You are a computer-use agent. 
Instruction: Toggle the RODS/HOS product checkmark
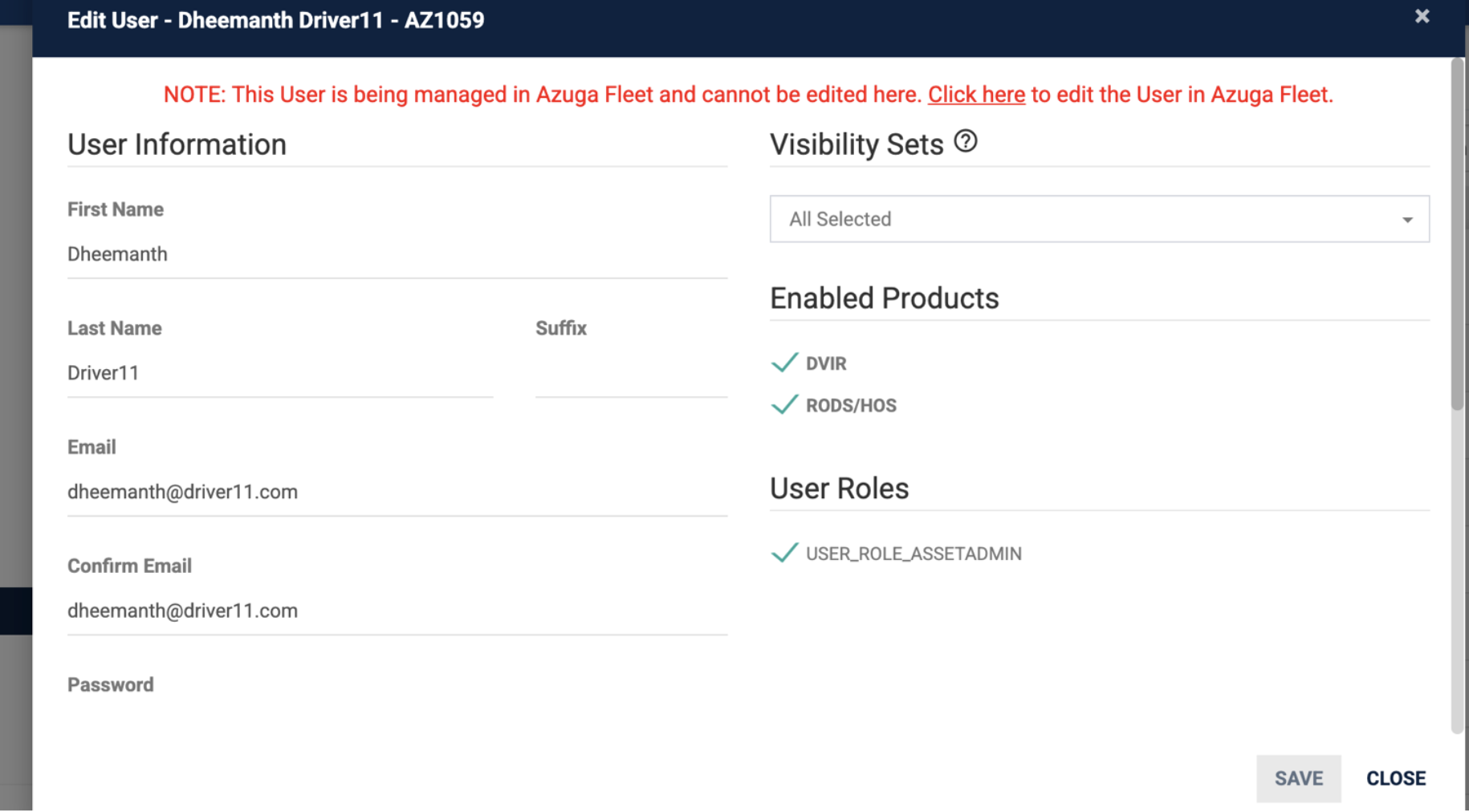[x=784, y=404]
